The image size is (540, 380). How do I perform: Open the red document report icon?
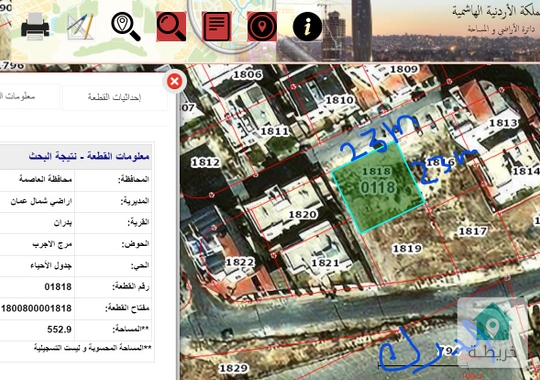[x=217, y=27]
